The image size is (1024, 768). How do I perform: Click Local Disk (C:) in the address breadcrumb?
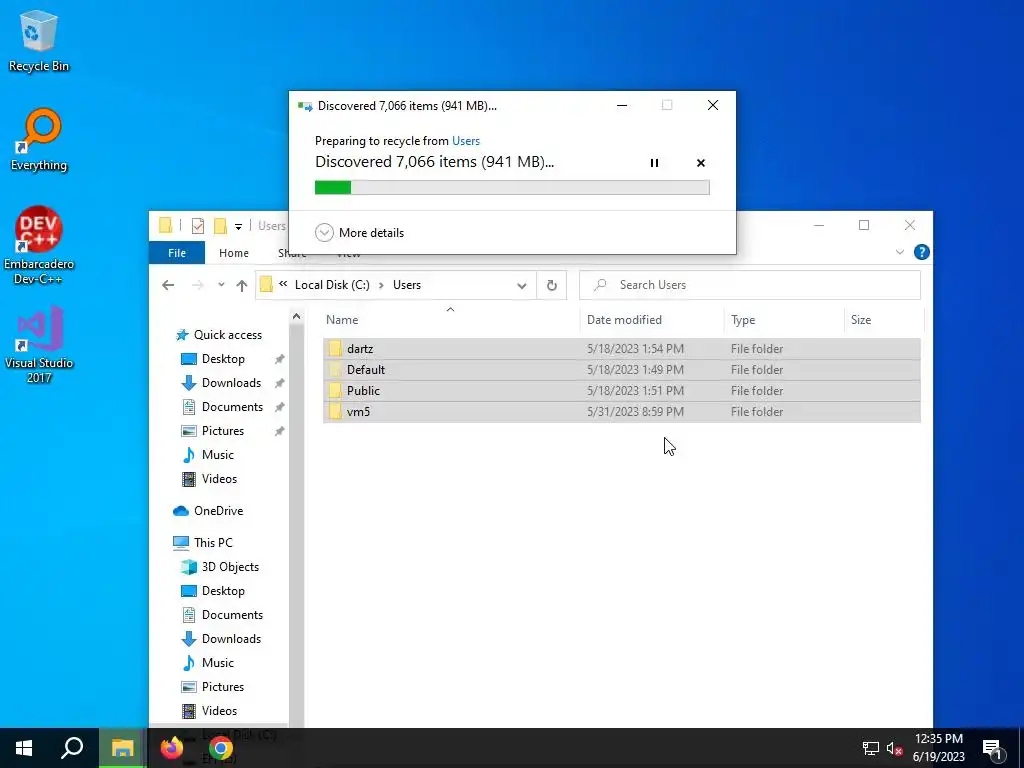coord(332,285)
